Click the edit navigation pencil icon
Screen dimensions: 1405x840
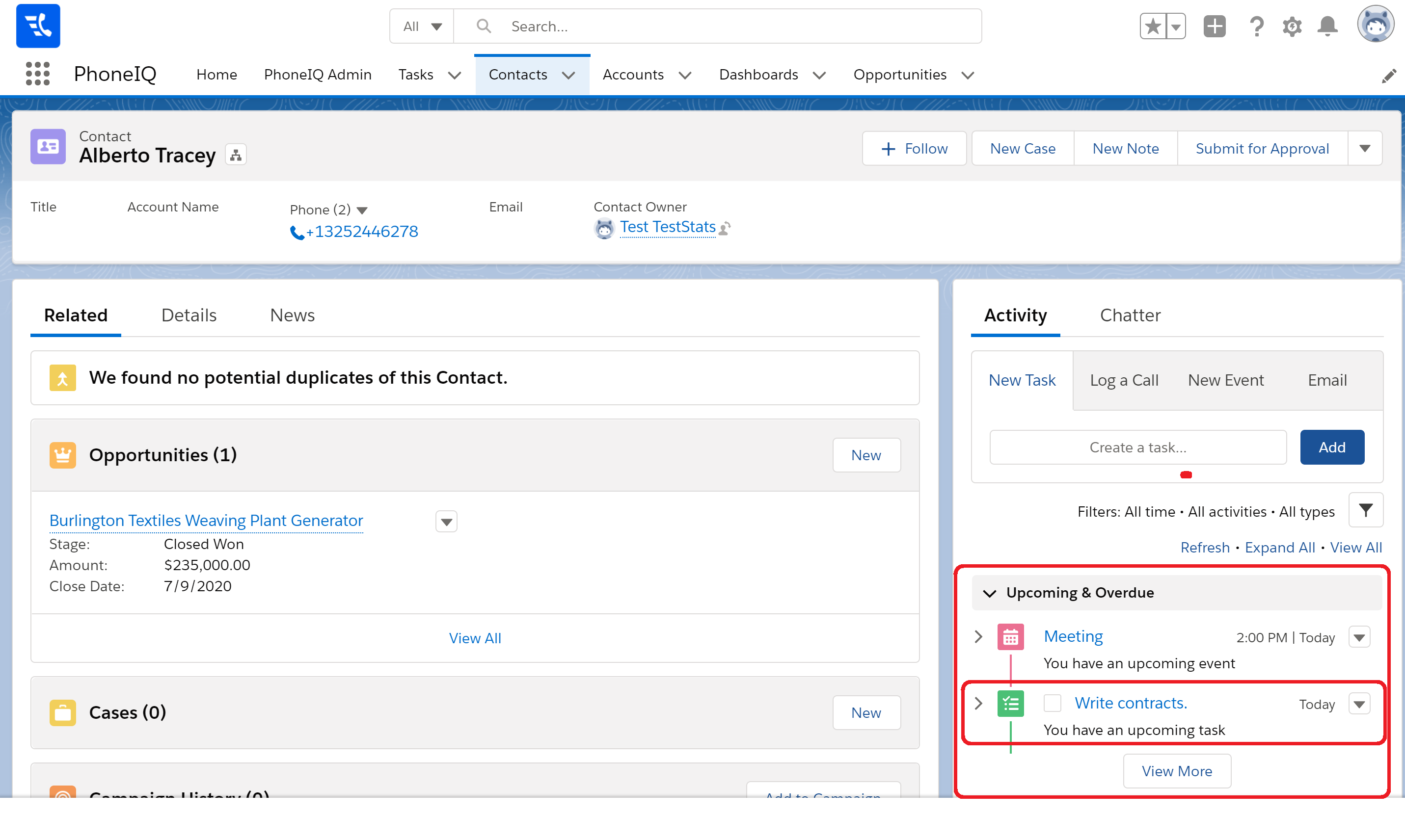point(1389,76)
